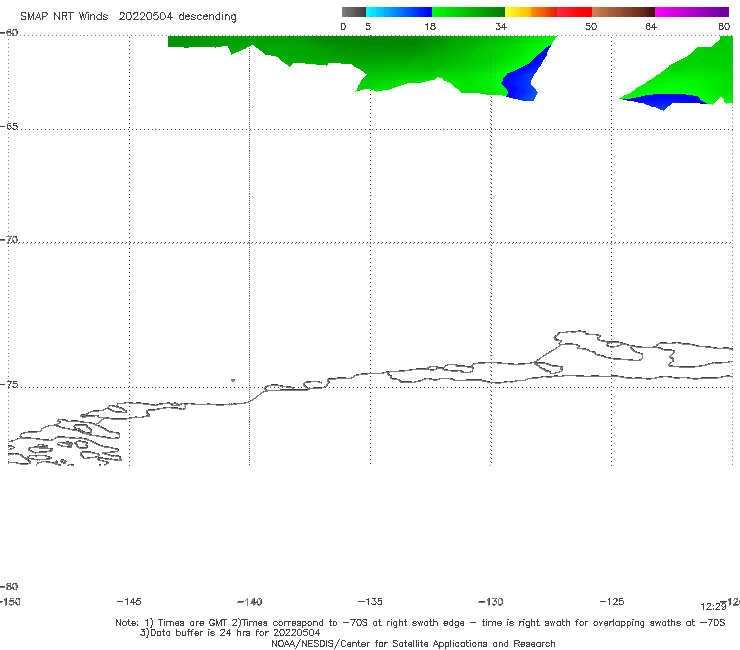Click the brown segment of the color bar
This screenshot has height=650, width=740.
click(623, 12)
